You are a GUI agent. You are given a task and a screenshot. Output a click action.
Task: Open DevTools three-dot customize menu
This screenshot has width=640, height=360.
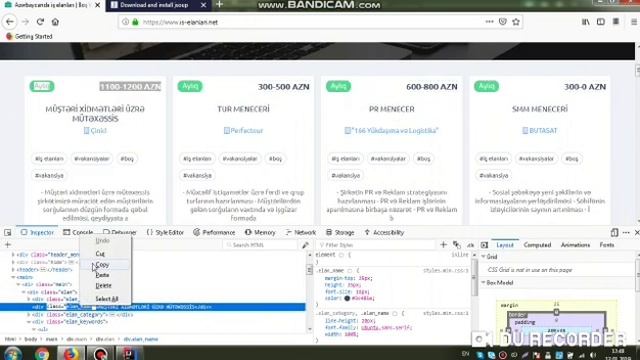626,232
